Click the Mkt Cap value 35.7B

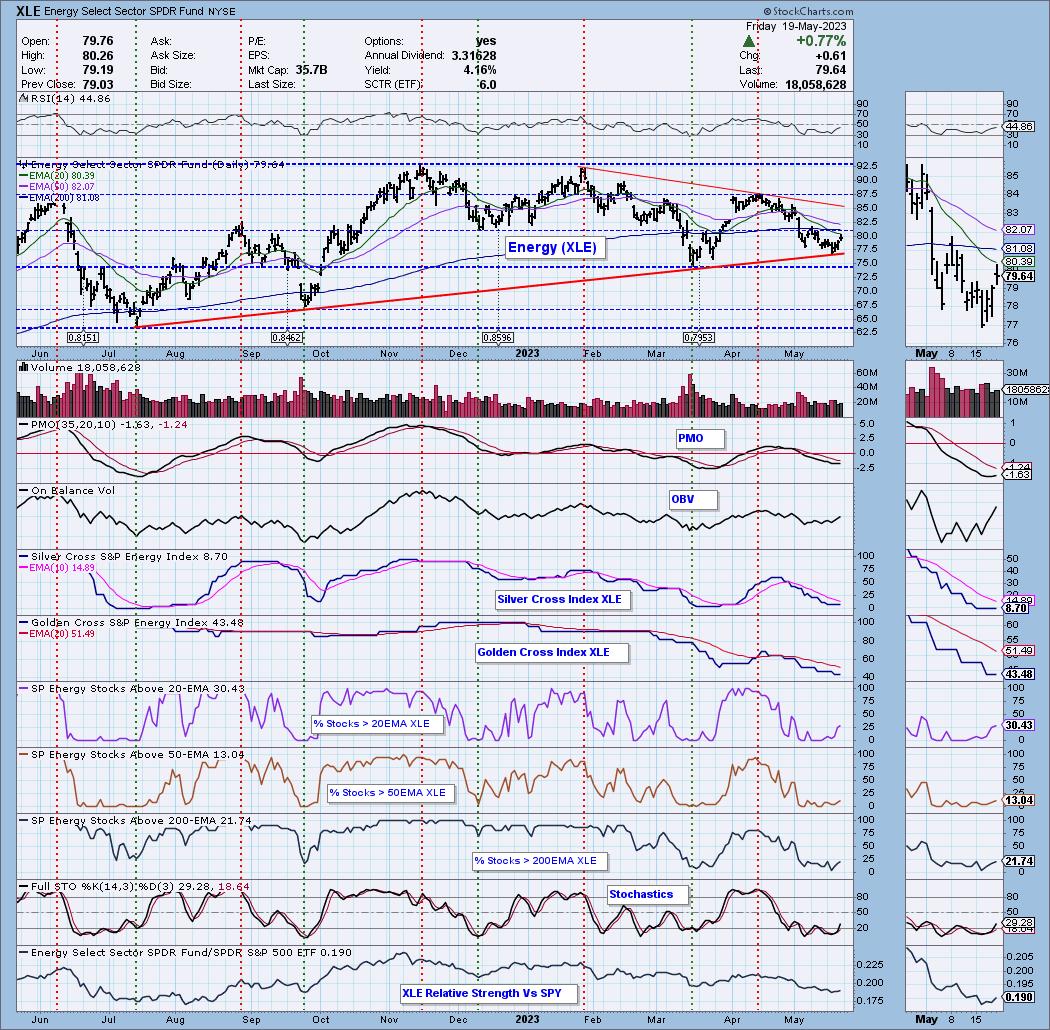click(311, 70)
